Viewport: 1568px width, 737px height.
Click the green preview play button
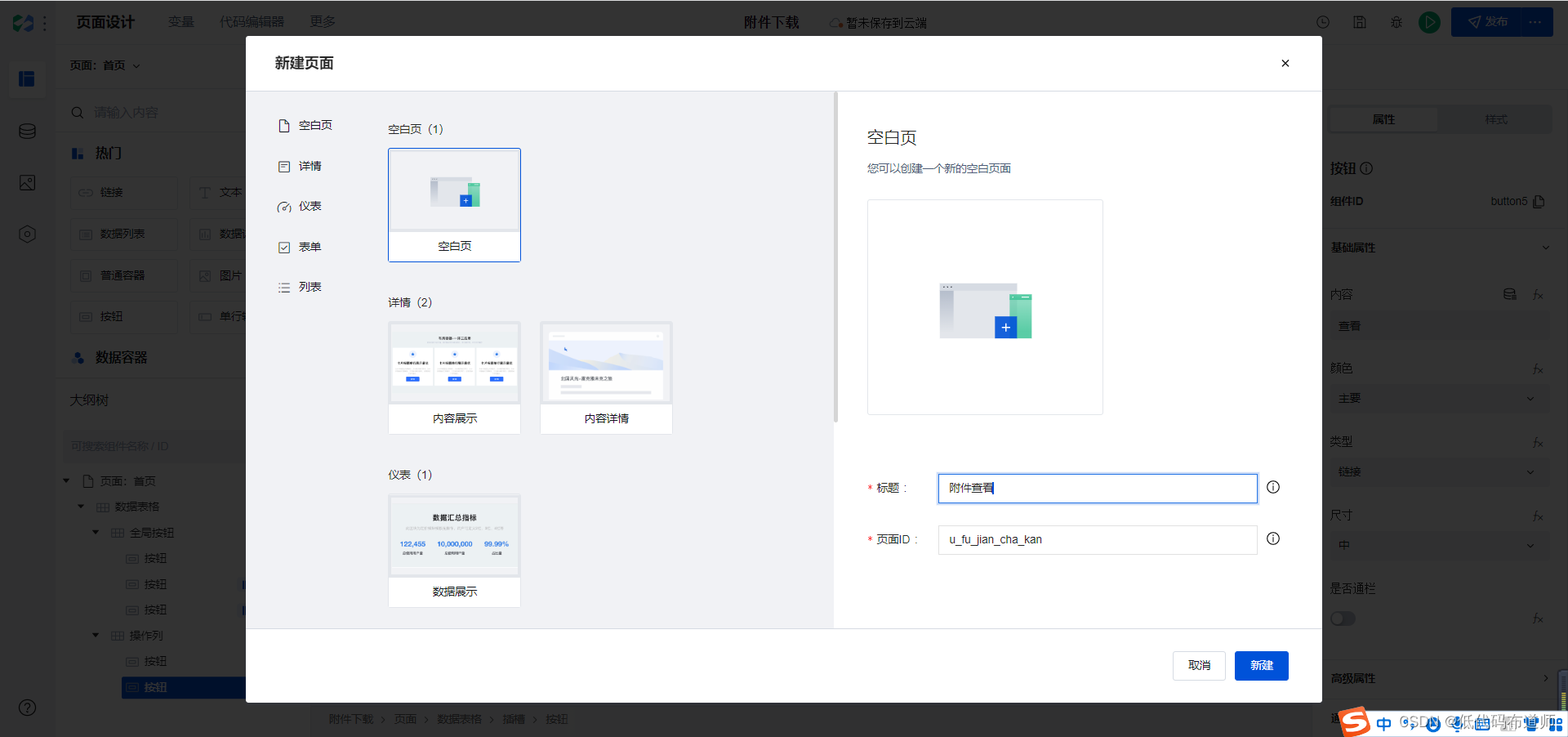pyautogui.click(x=1429, y=22)
